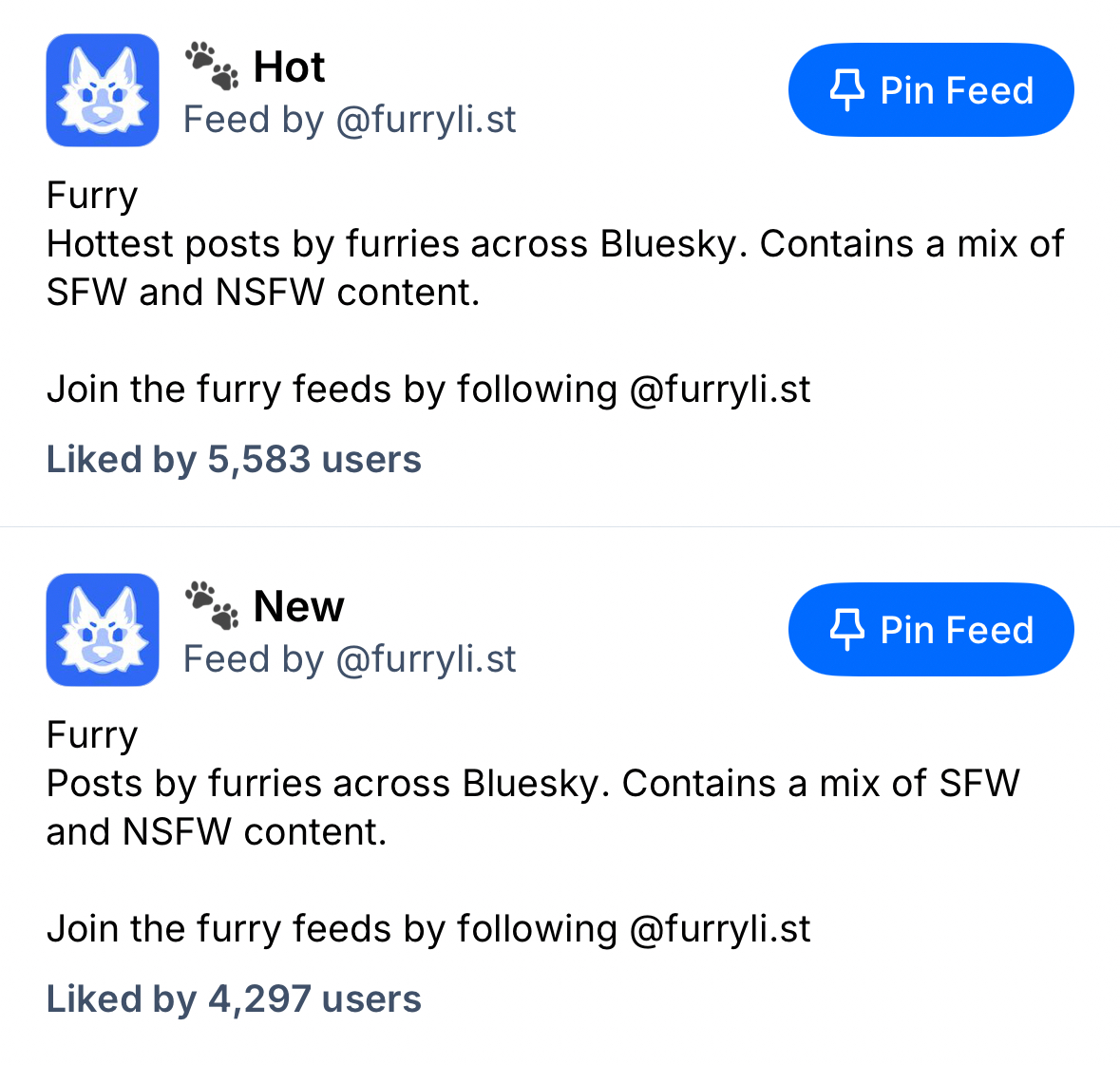The image size is (1120, 1065).
Task: Pin the New feed using Pin Feed text
Action: pyautogui.click(x=957, y=631)
